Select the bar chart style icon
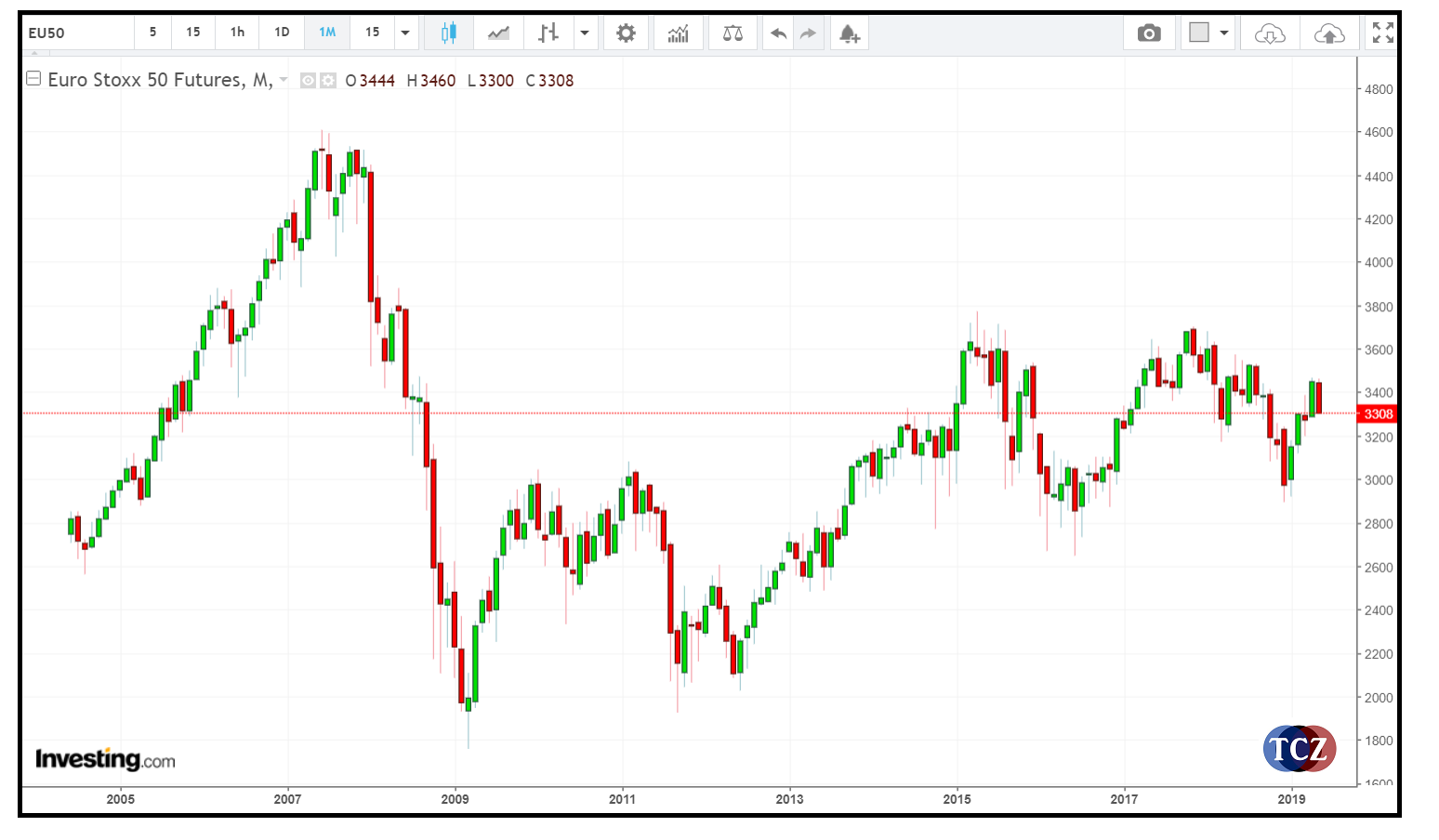 click(x=548, y=33)
